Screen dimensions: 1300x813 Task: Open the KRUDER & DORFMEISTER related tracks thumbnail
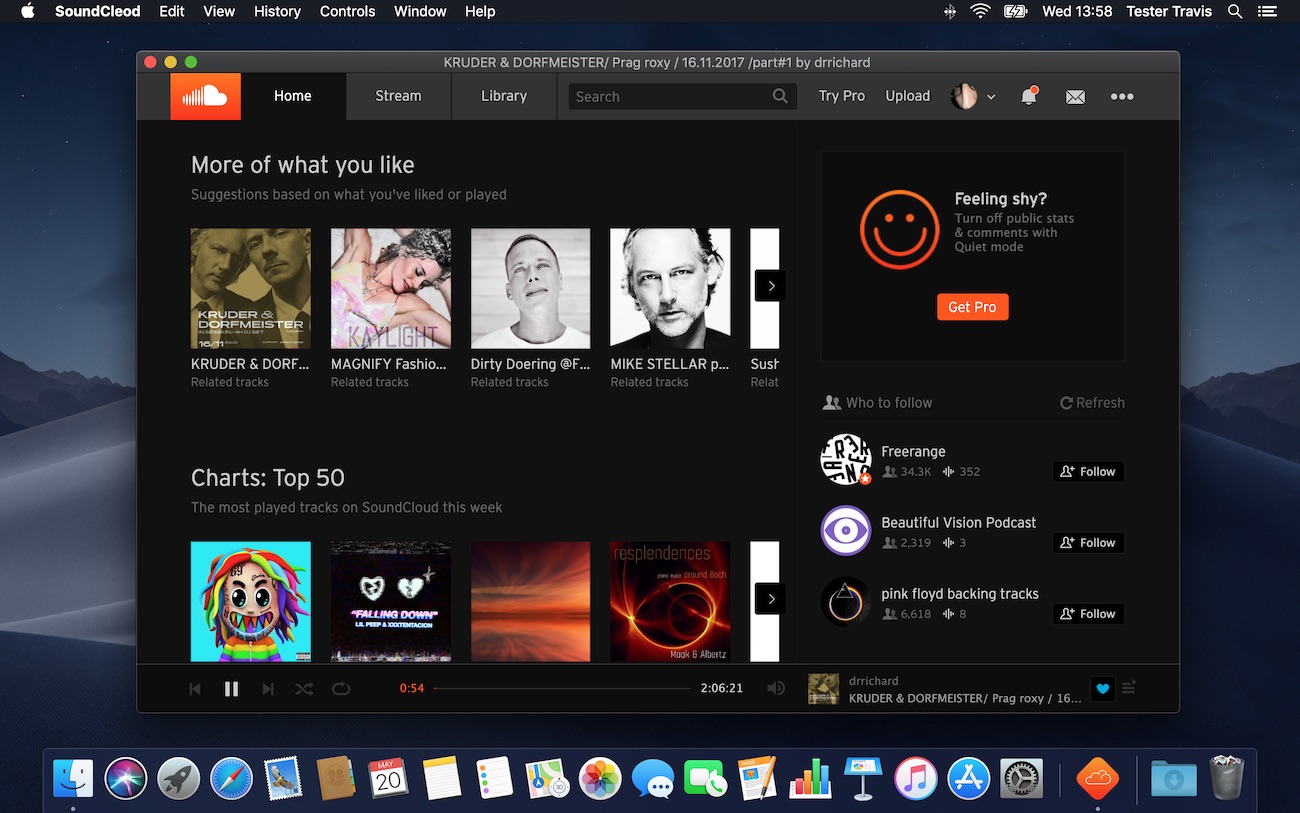coord(250,288)
